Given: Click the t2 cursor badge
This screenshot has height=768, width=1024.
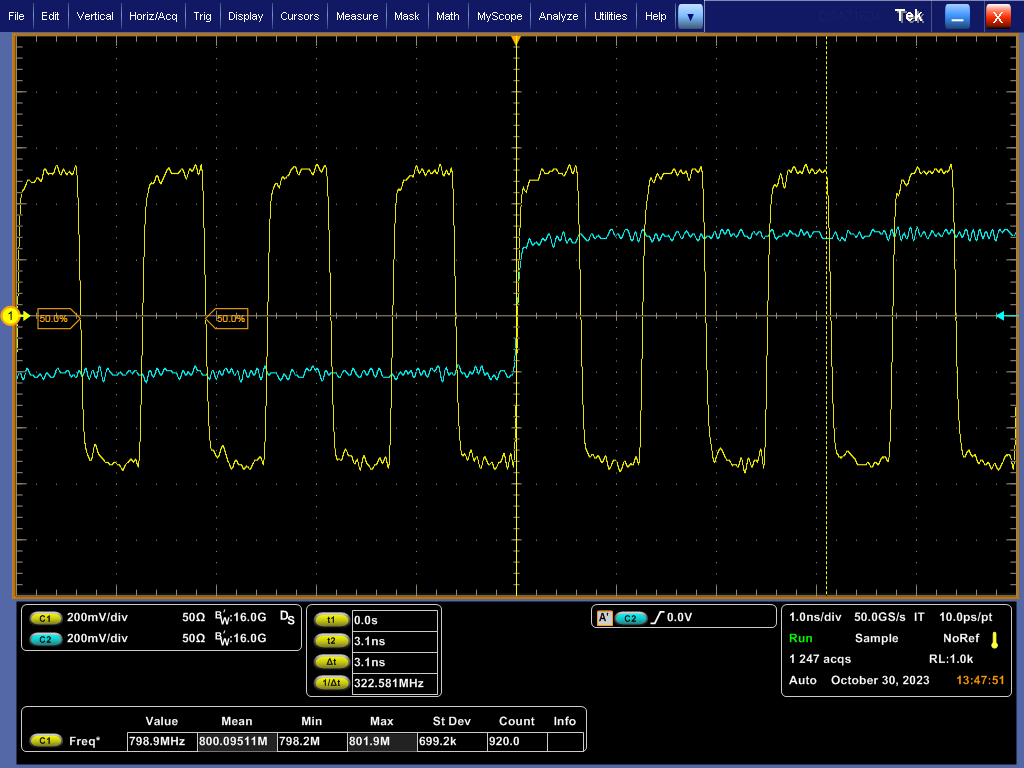Looking at the screenshot, I should coord(331,640).
